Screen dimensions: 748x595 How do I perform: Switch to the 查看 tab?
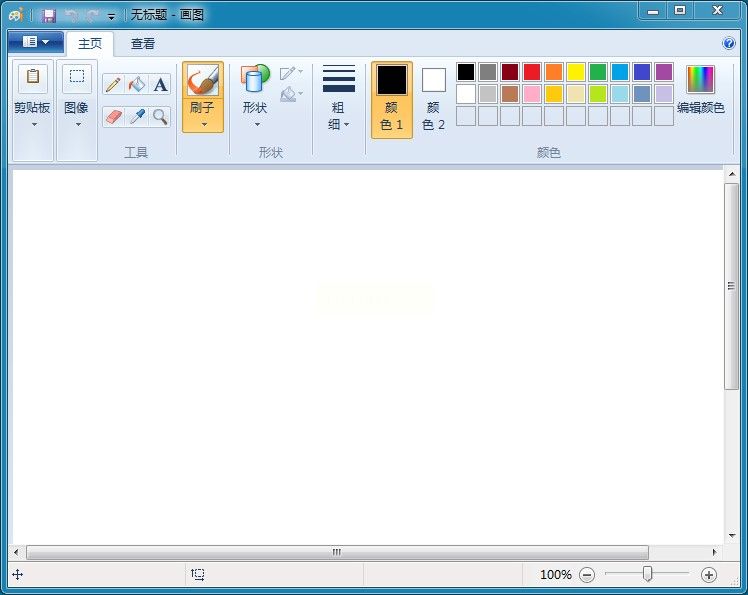coord(143,44)
